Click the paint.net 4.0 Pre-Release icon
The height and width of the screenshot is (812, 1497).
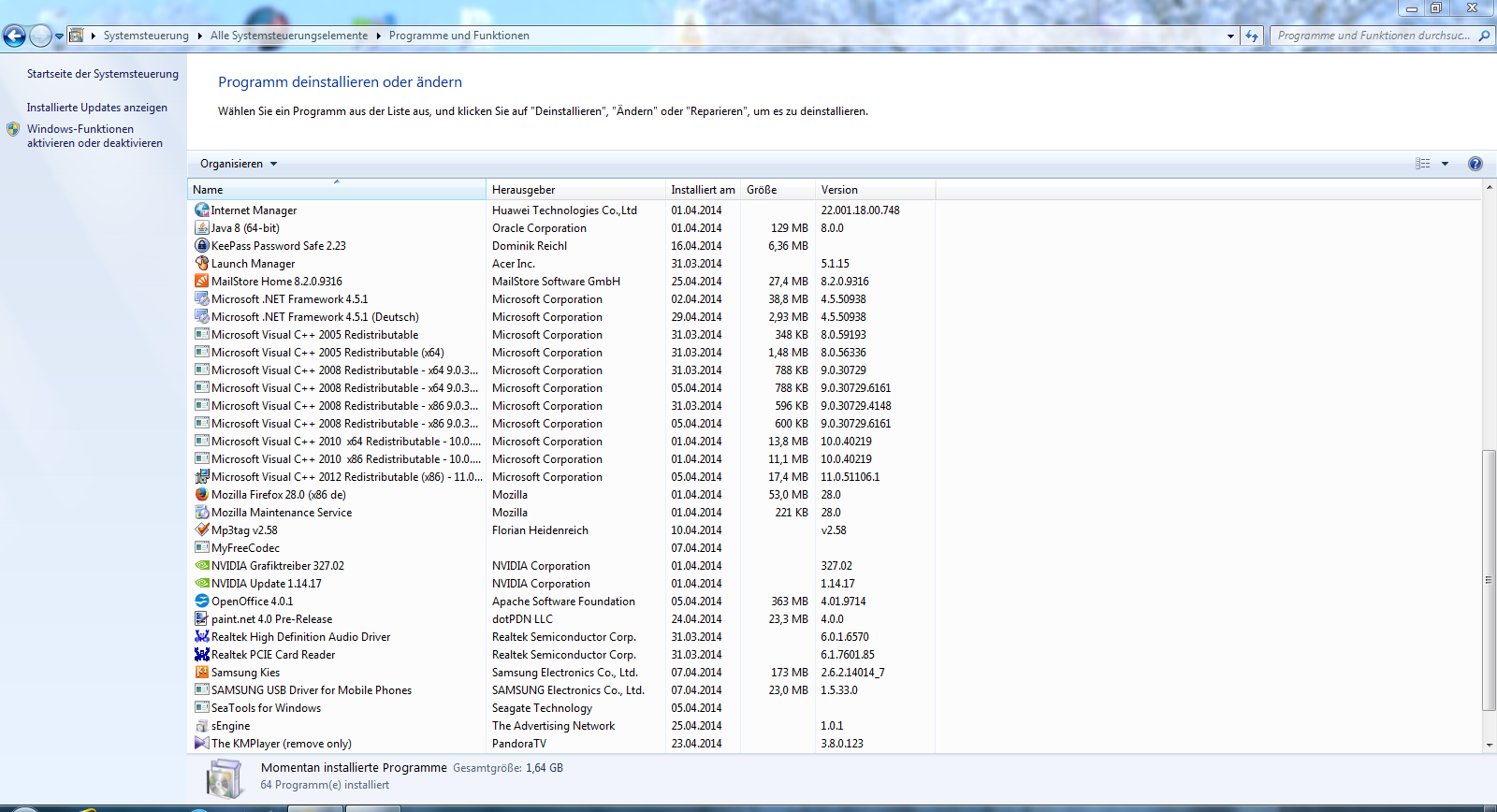[x=201, y=619]
